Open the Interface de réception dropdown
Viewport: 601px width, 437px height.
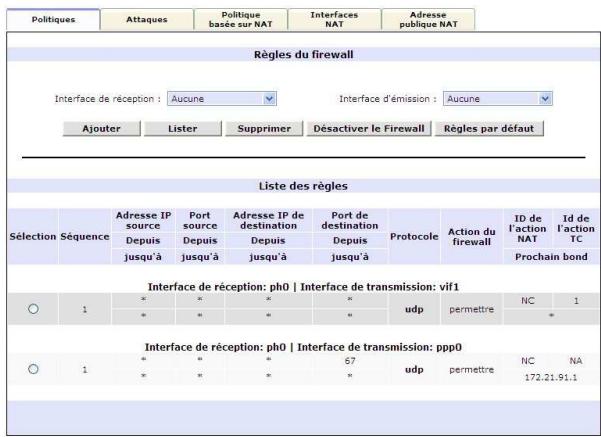[x=222, y=99]
